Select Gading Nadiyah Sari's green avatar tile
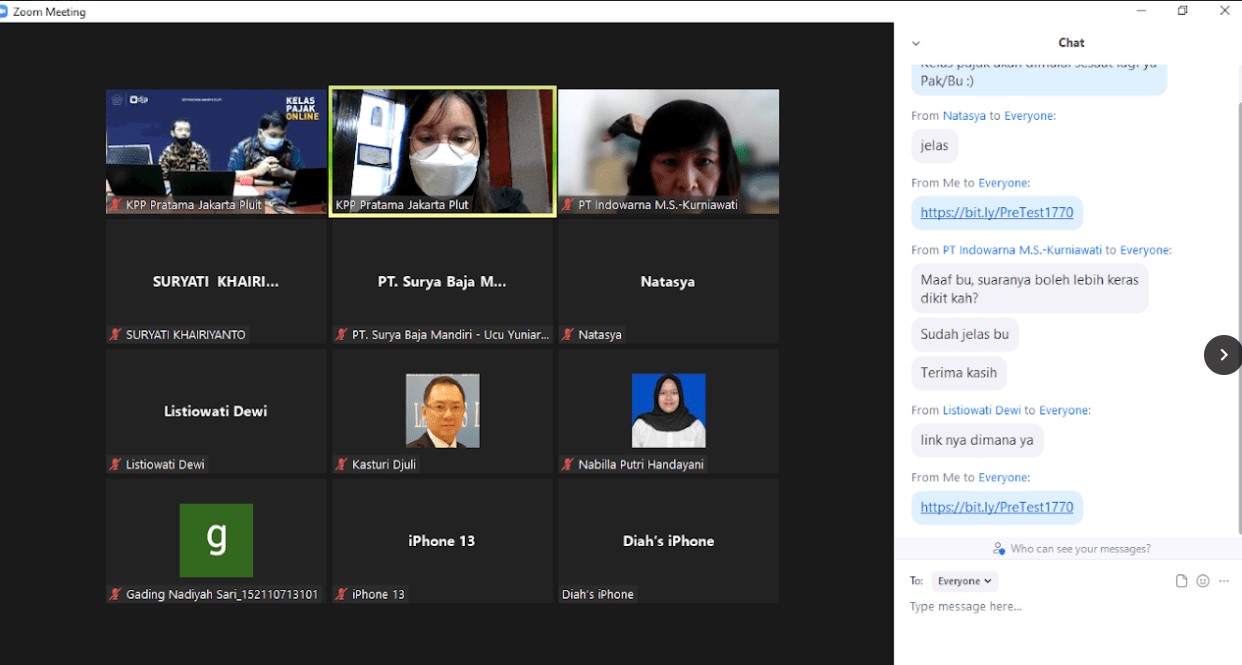 (216, 541)
